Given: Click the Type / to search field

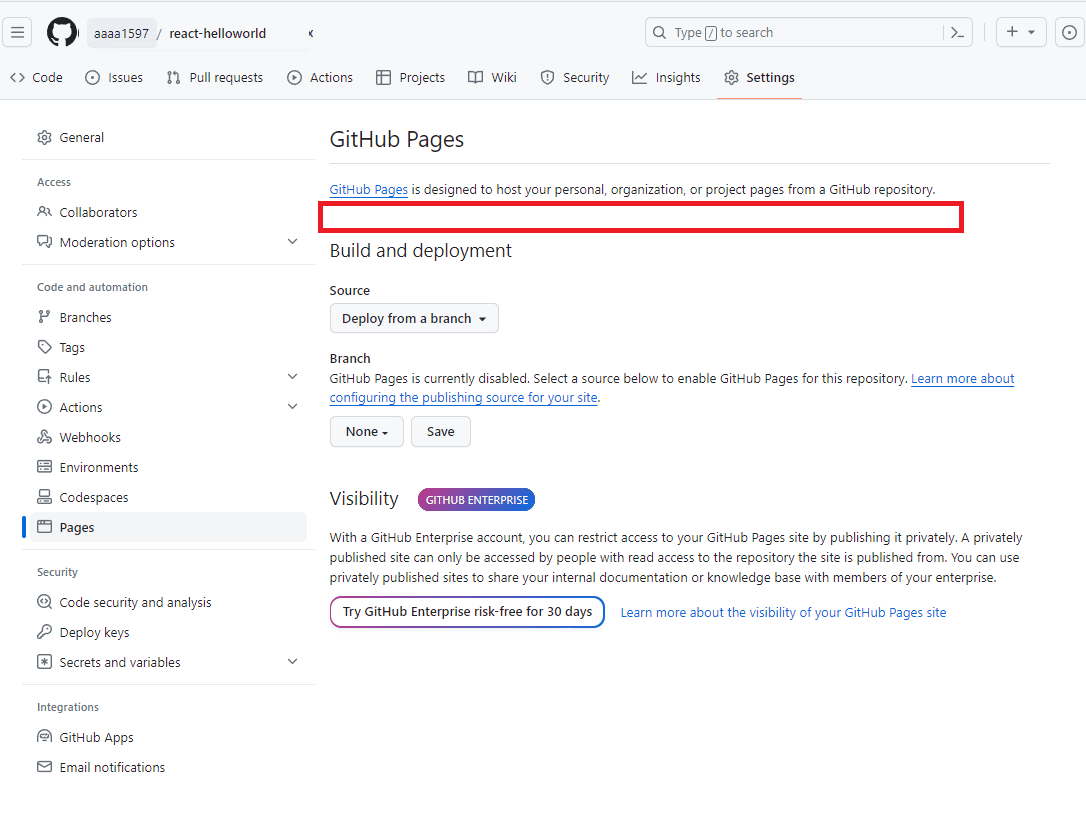Looking at the screenshot, I should pos(809,33).
